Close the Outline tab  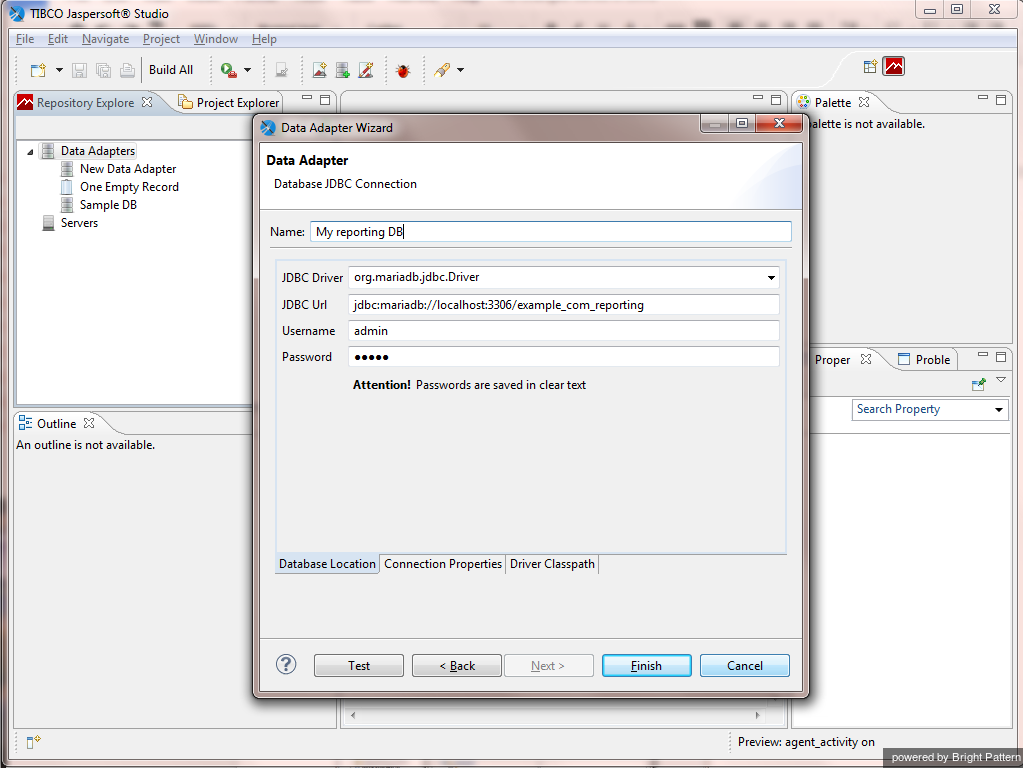[89, 423]
